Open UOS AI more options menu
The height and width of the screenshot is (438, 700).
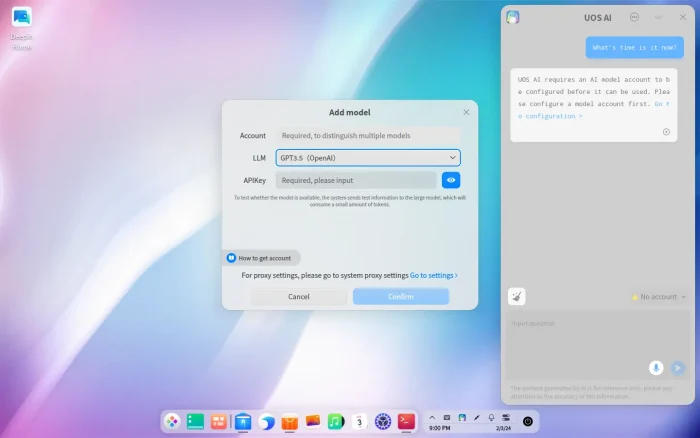click(x=635, y=17)
